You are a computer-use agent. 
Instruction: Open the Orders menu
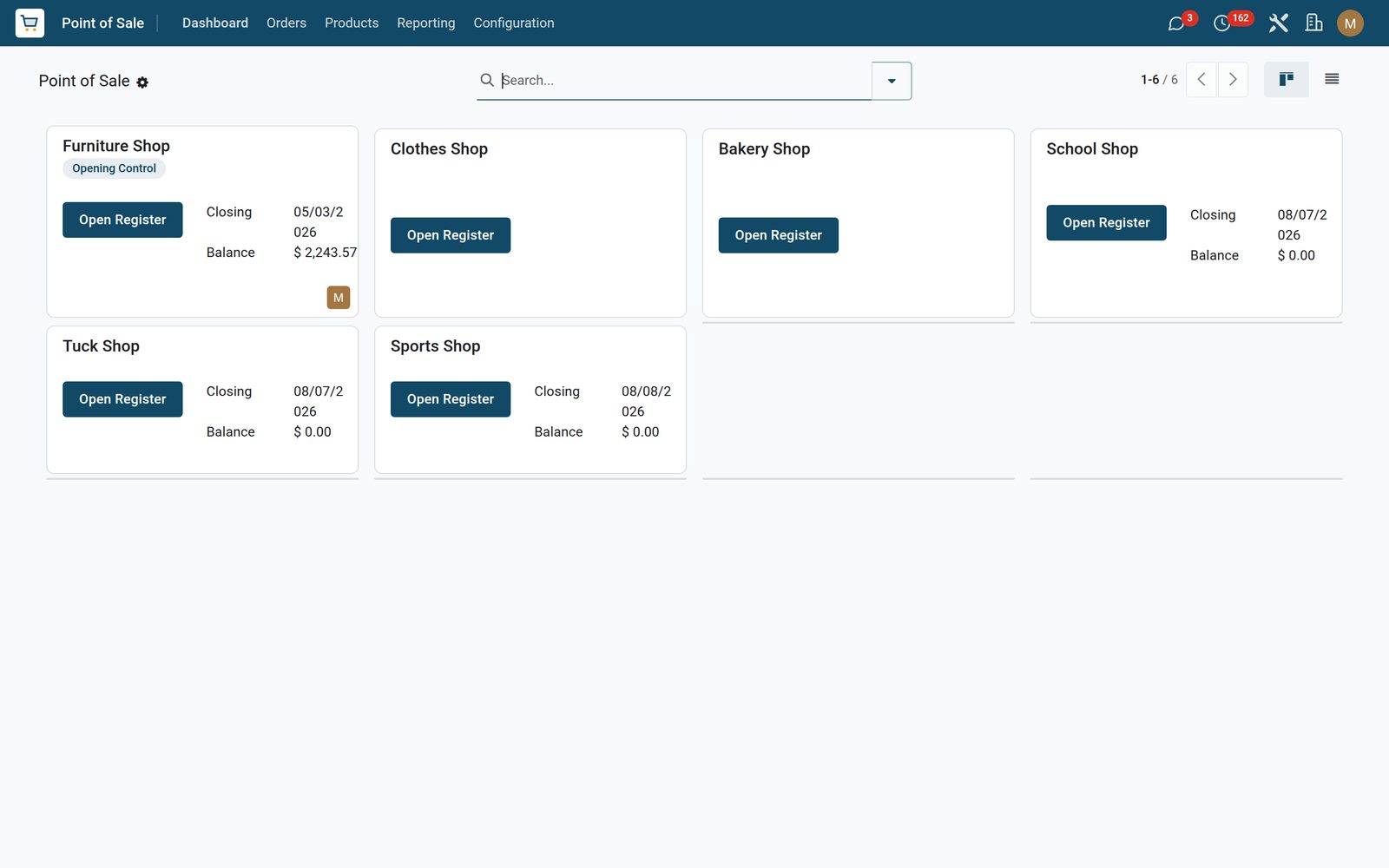(x=286, y=23)
